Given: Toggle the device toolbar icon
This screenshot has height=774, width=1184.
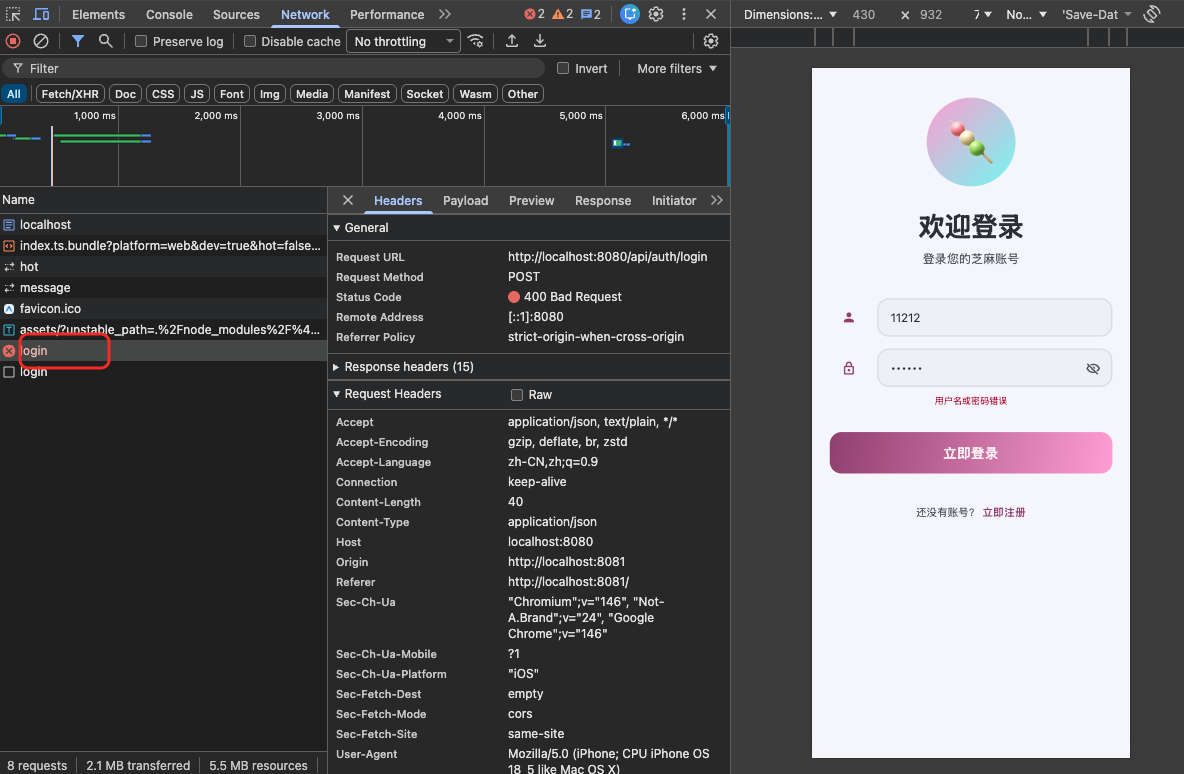Looking at the screenshot, I should (x=42, y=14).
